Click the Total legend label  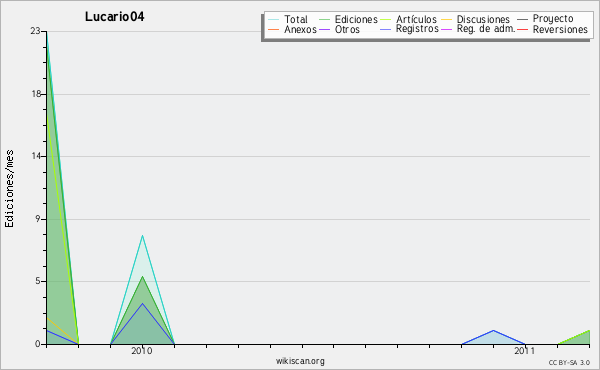296,19
